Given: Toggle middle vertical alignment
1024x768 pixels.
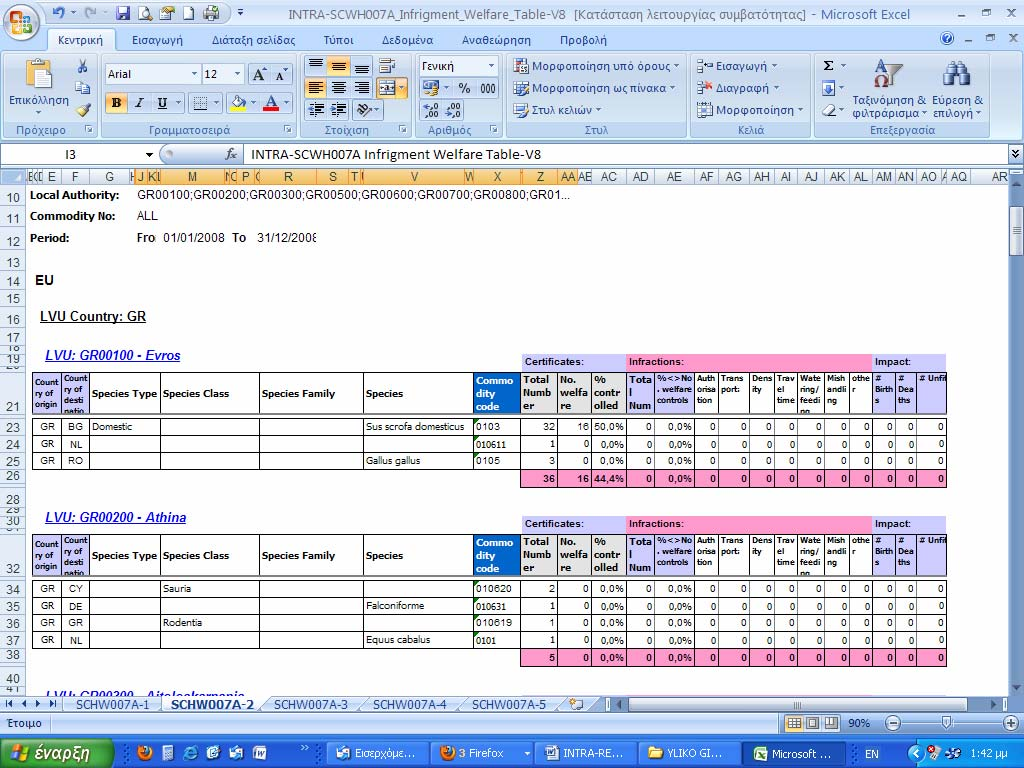Looking at the screenshot, I should (x=338, y=65).
